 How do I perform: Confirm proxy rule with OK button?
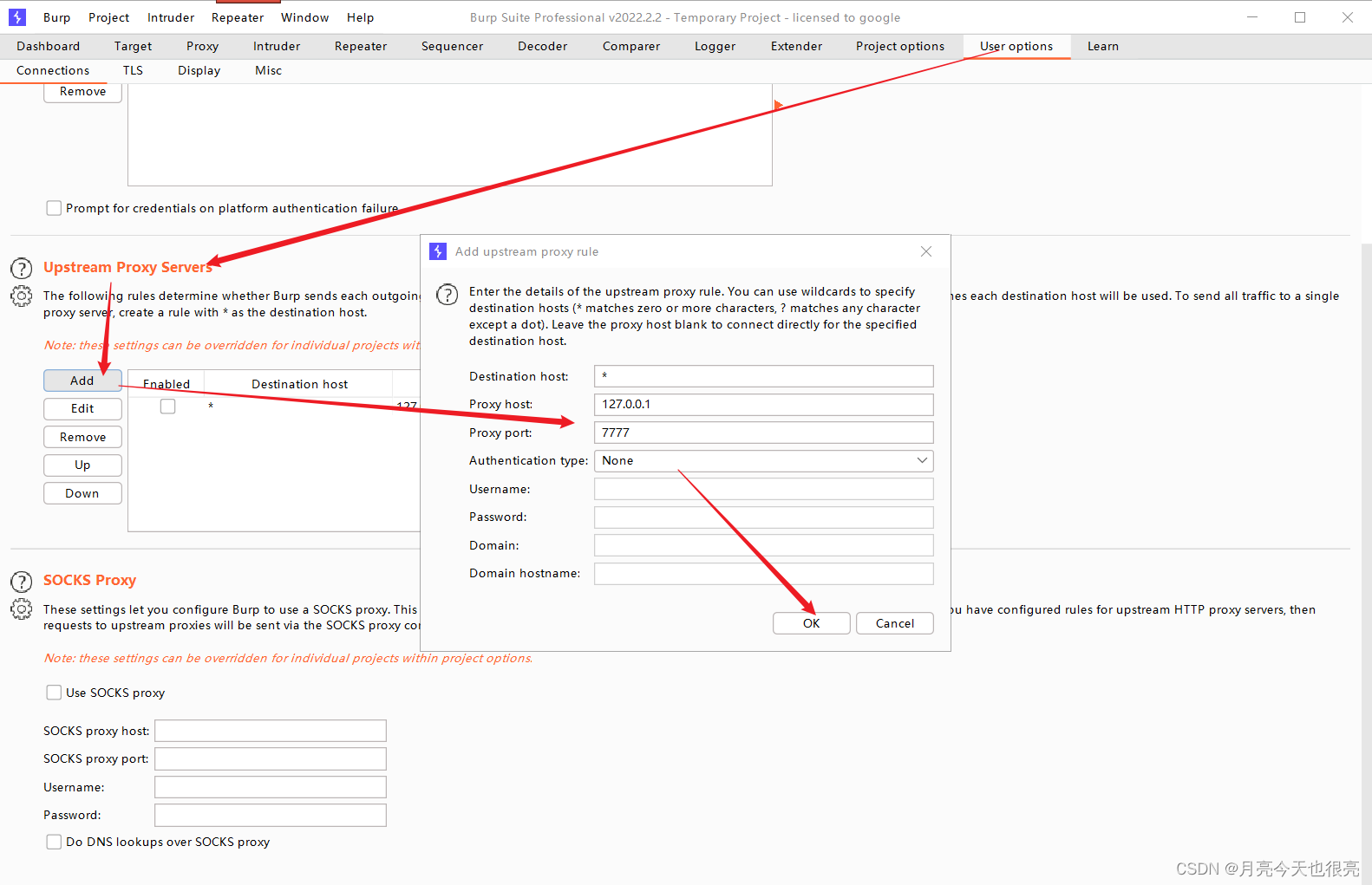[811, 623]
